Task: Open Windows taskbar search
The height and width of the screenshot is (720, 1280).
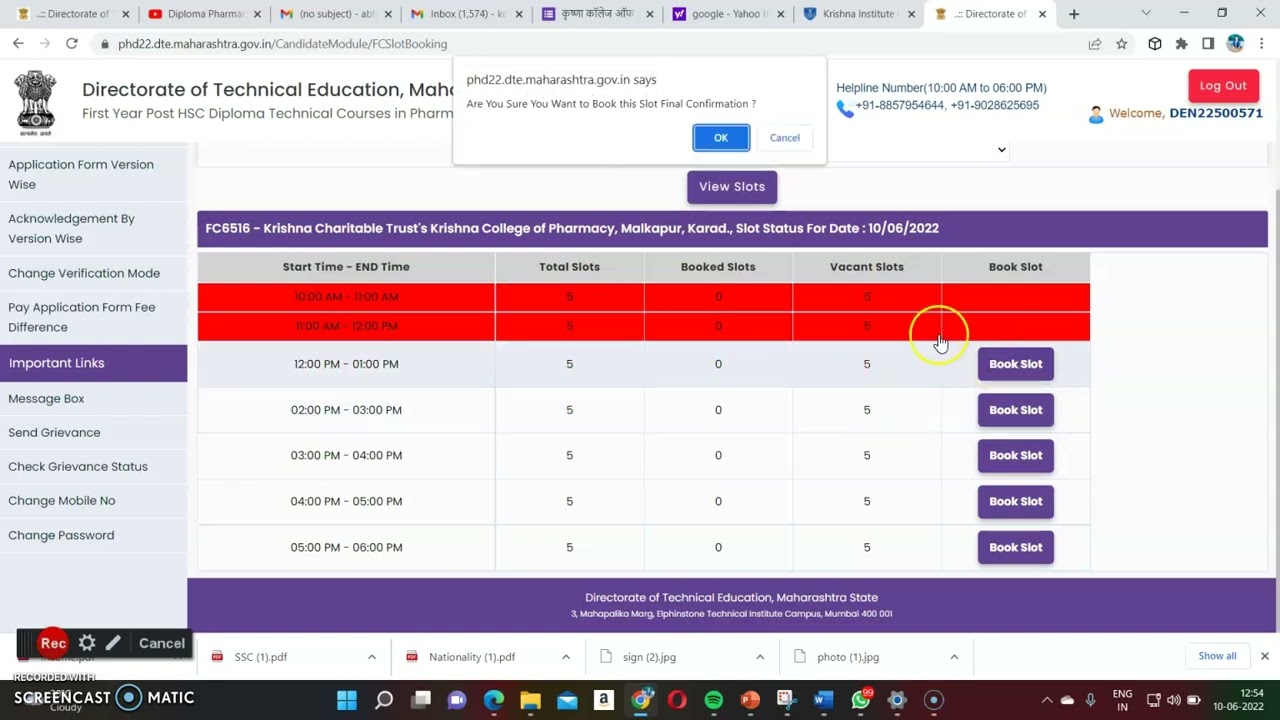Action: coord(384,700)
